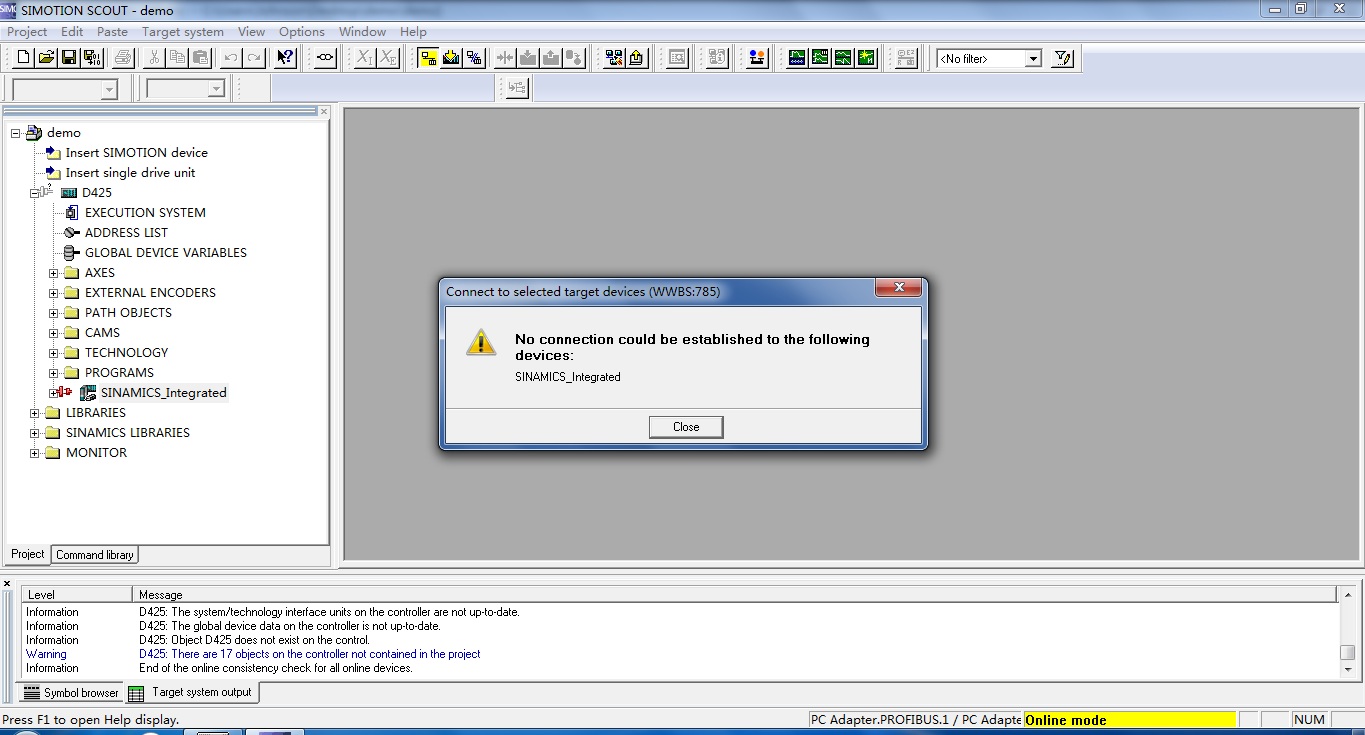Viewport: 1365px width, 735px height.
Task: Open the Project menu
Action: (x=27, y=31)
